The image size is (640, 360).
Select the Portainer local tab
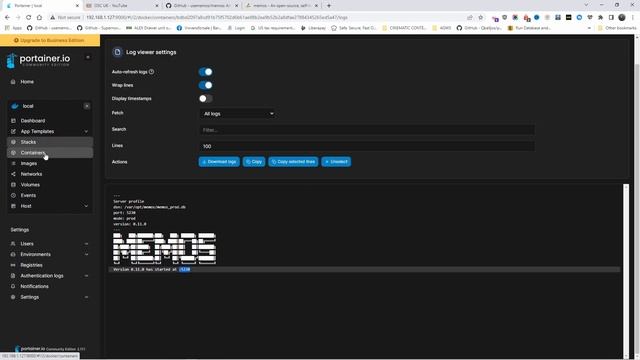41,6
